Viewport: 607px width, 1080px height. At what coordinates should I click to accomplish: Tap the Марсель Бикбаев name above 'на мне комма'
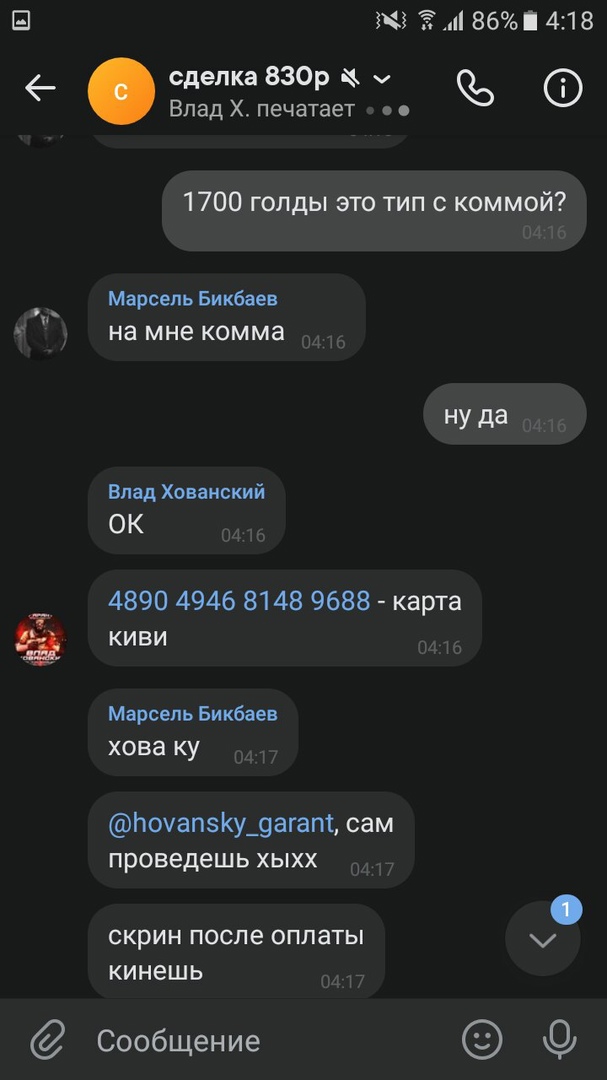point(193,298)
